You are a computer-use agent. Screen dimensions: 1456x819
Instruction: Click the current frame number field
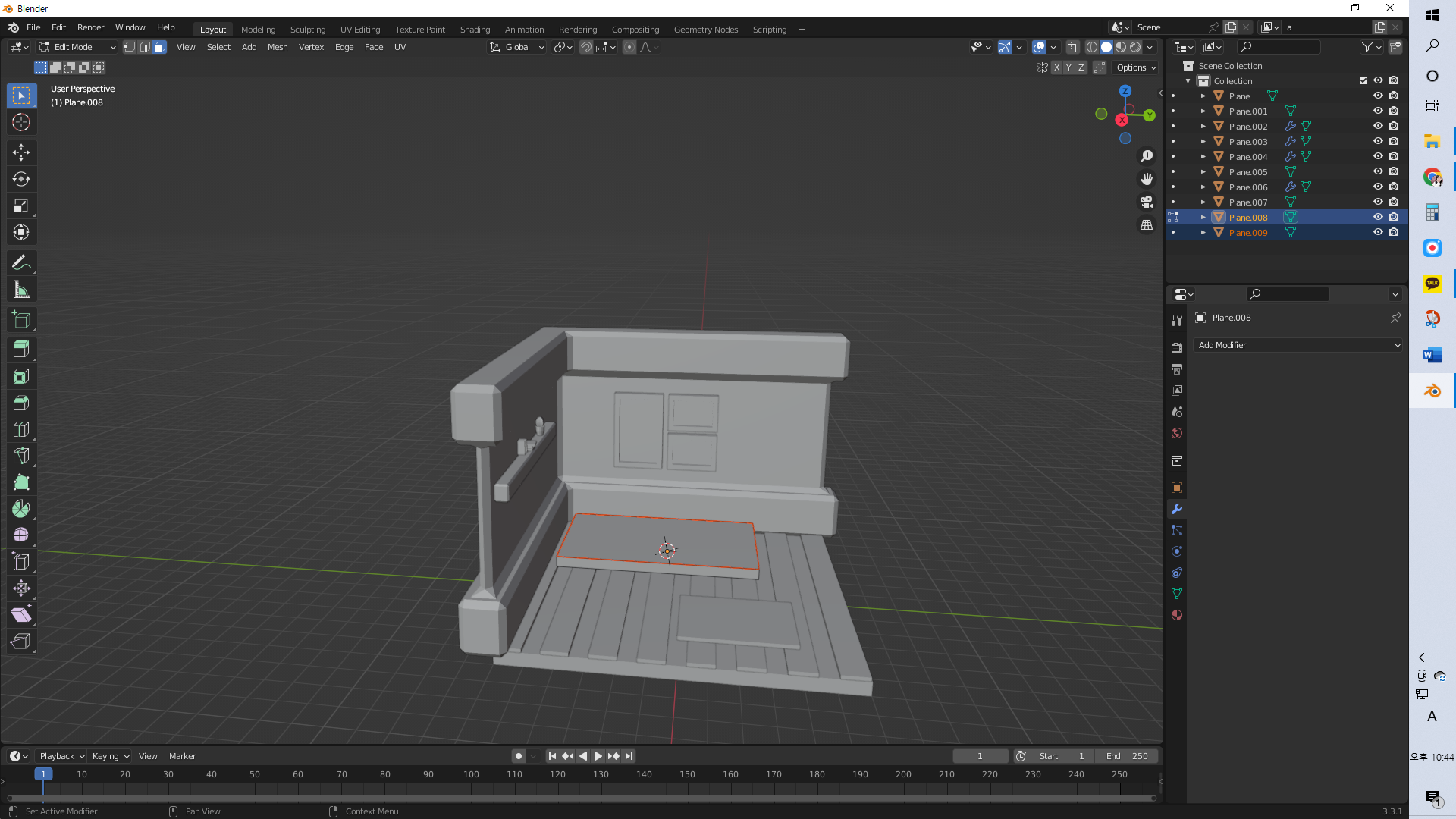point(980,756)
